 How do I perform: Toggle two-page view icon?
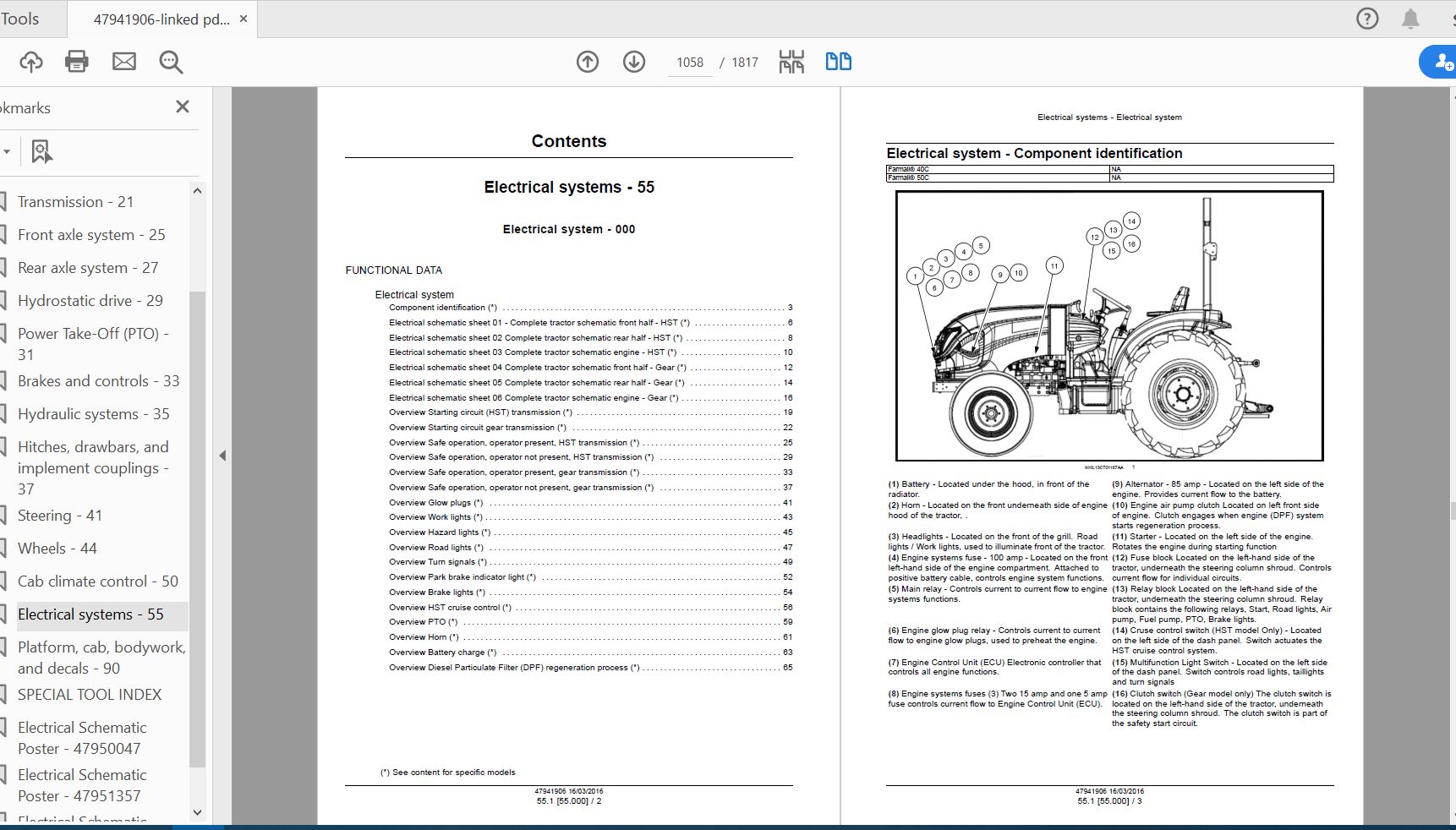pyautogui.click(x=839, y=62)
